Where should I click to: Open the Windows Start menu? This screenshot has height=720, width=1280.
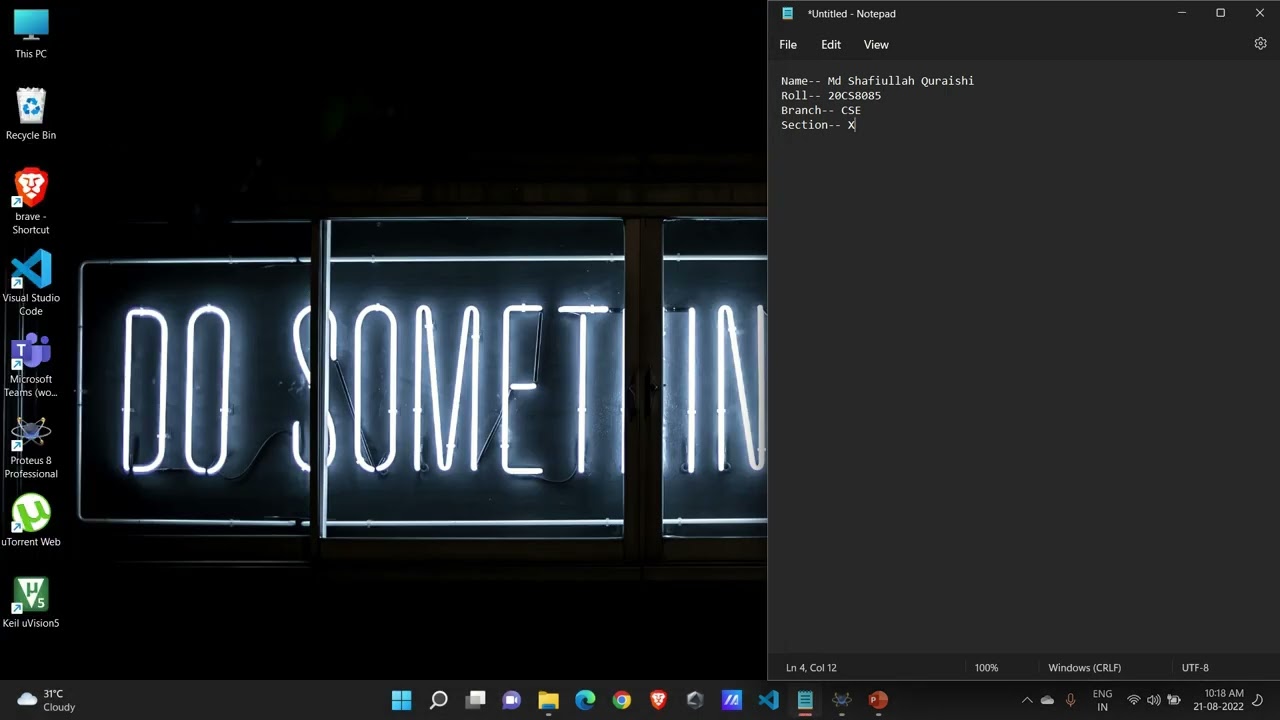click(x=401, y=700)
